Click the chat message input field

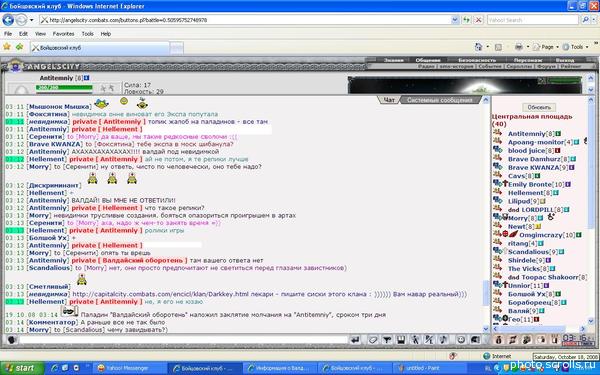tap(183, 340)
